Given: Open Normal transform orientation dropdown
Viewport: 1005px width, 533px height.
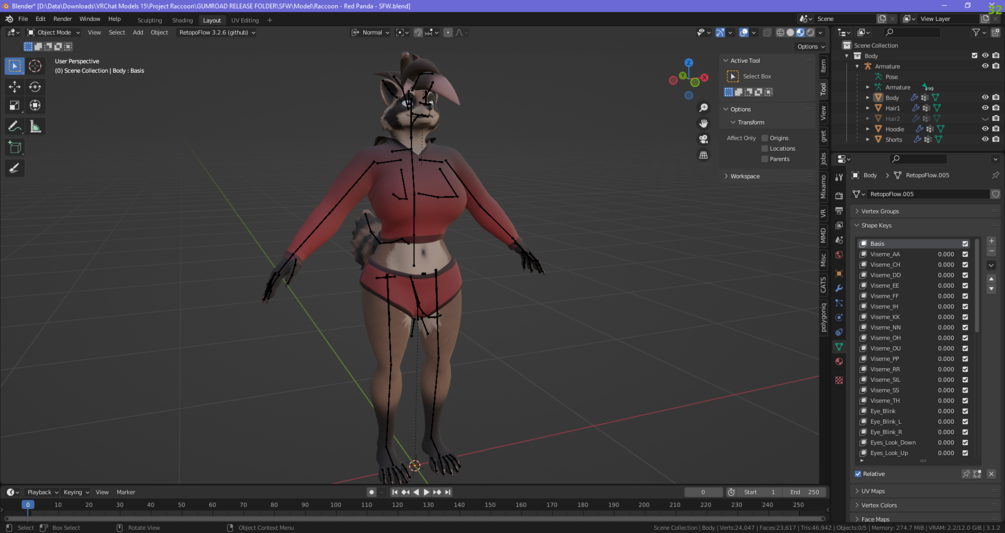Looking at the screenshot, I should tap(371, 32).
